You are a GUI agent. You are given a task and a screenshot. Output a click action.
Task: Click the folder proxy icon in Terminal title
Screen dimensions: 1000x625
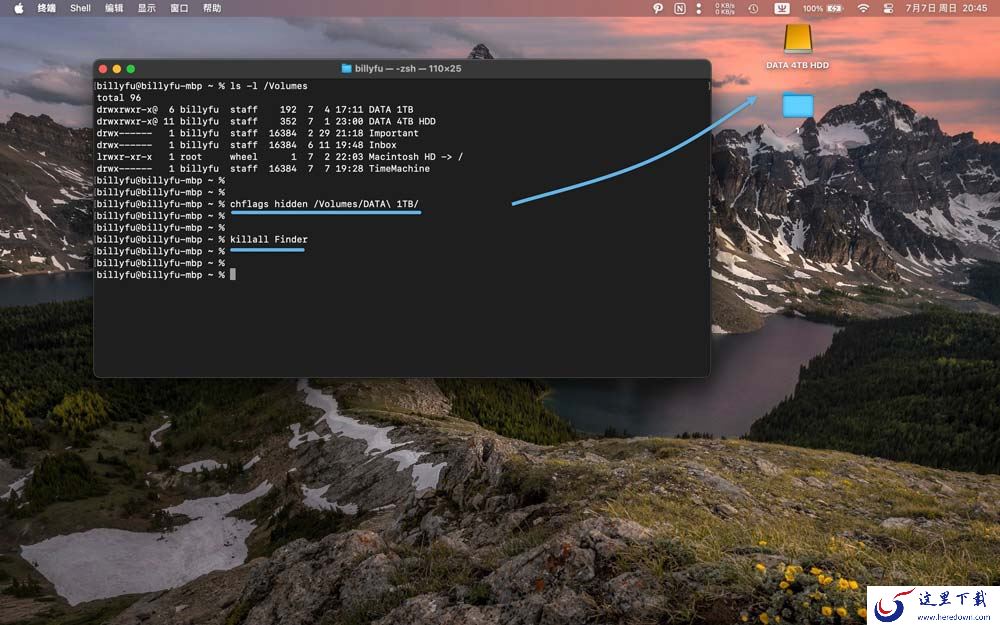(x=346, y=69)
